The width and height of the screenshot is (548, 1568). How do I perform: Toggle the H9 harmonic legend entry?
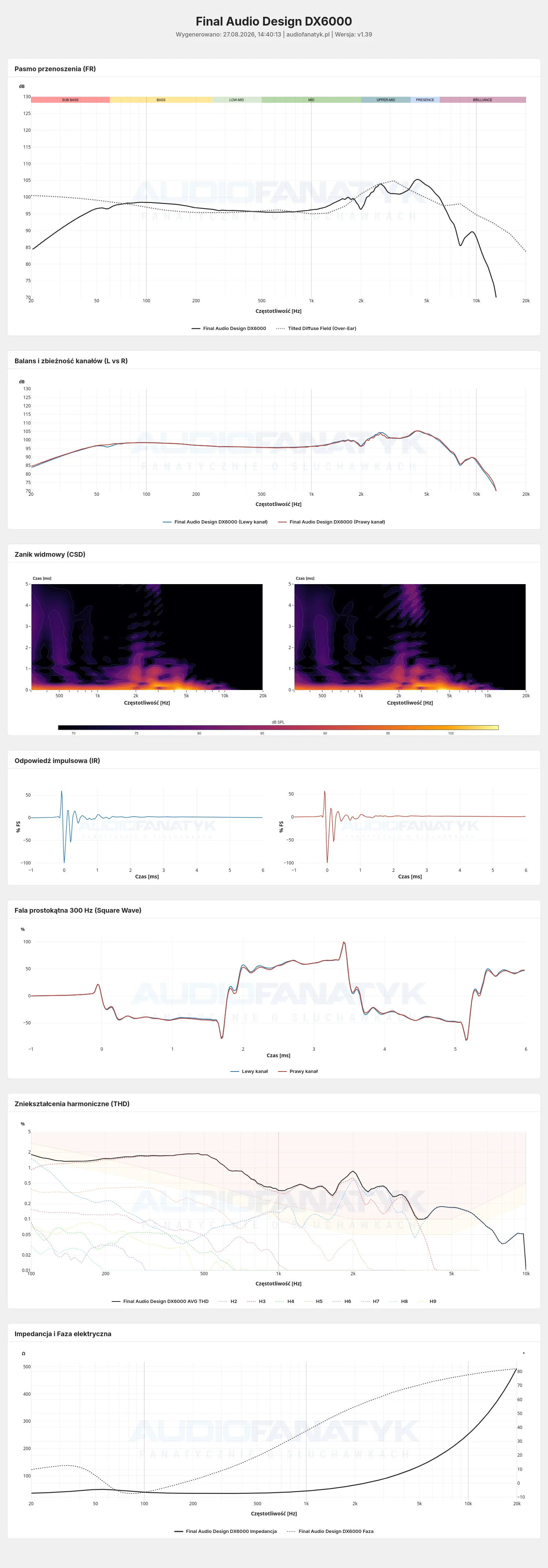427,1301
